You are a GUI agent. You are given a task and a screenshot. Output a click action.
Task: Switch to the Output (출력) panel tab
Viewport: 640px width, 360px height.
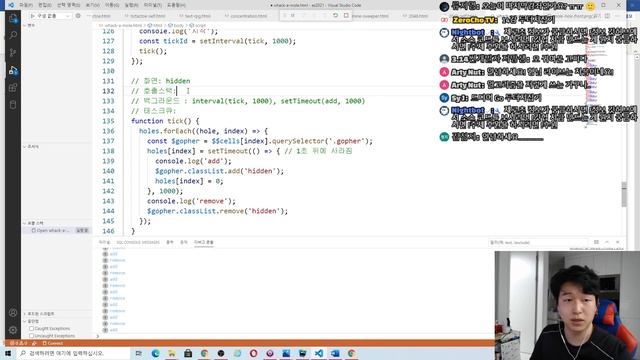[170, 242]
